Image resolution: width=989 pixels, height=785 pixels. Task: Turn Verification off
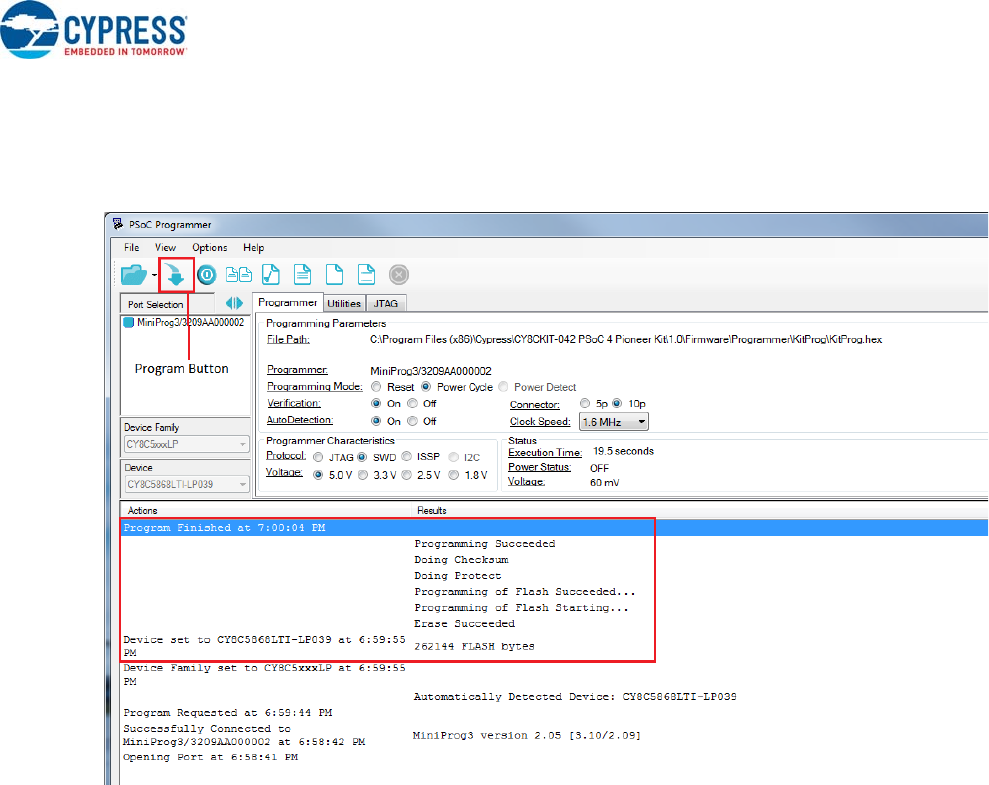coord(415,404)
